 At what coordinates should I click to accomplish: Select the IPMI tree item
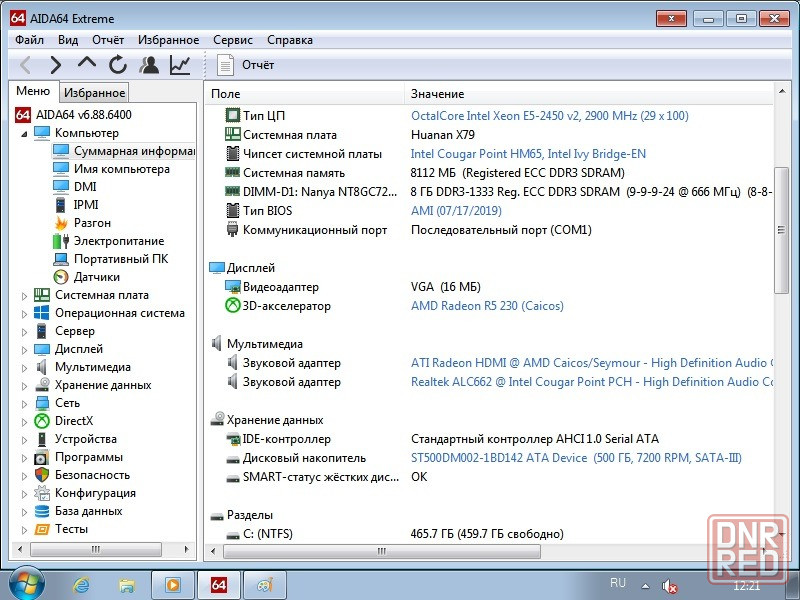tap(85, 205)
